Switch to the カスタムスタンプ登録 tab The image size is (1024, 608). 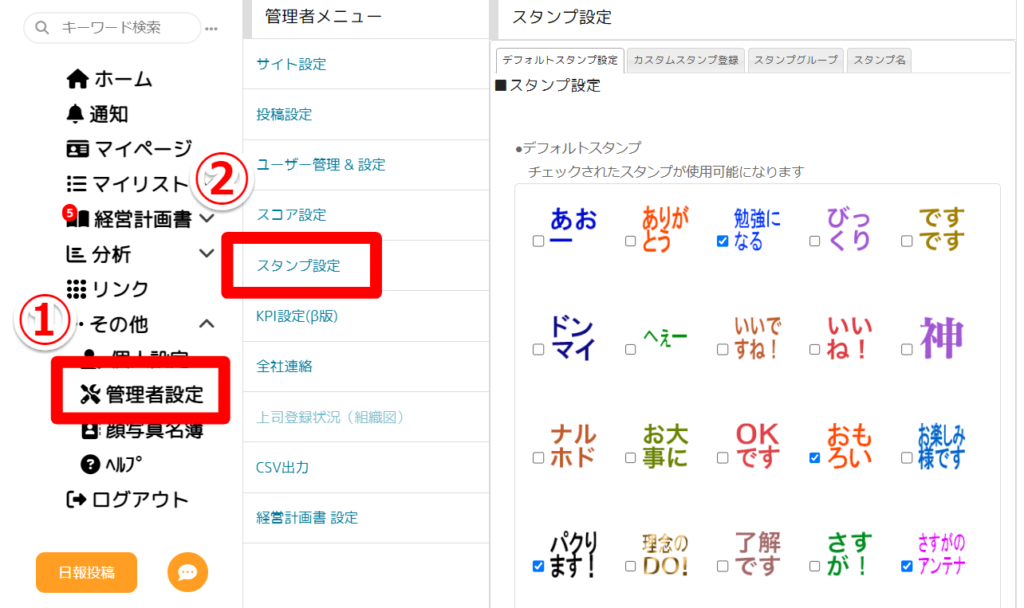[x=686, y=60]
